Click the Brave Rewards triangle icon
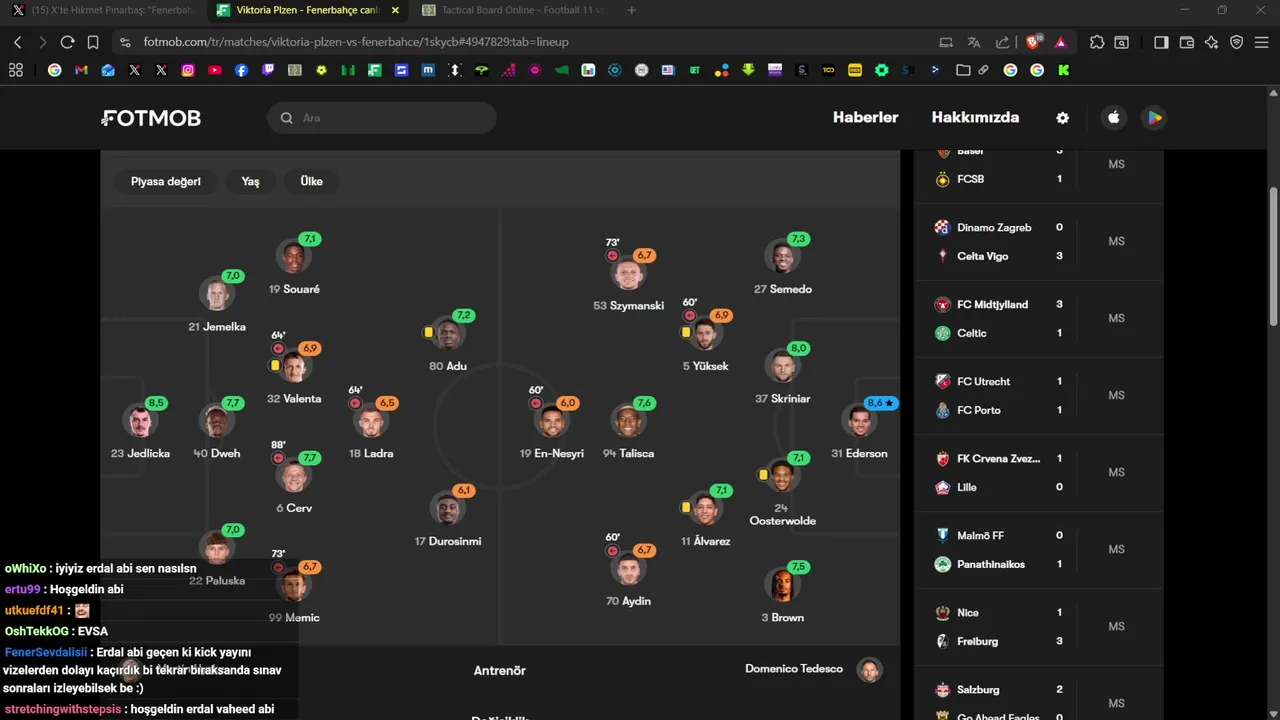1280x720 pixels. pyautogui.click(x=1060, y=42)
